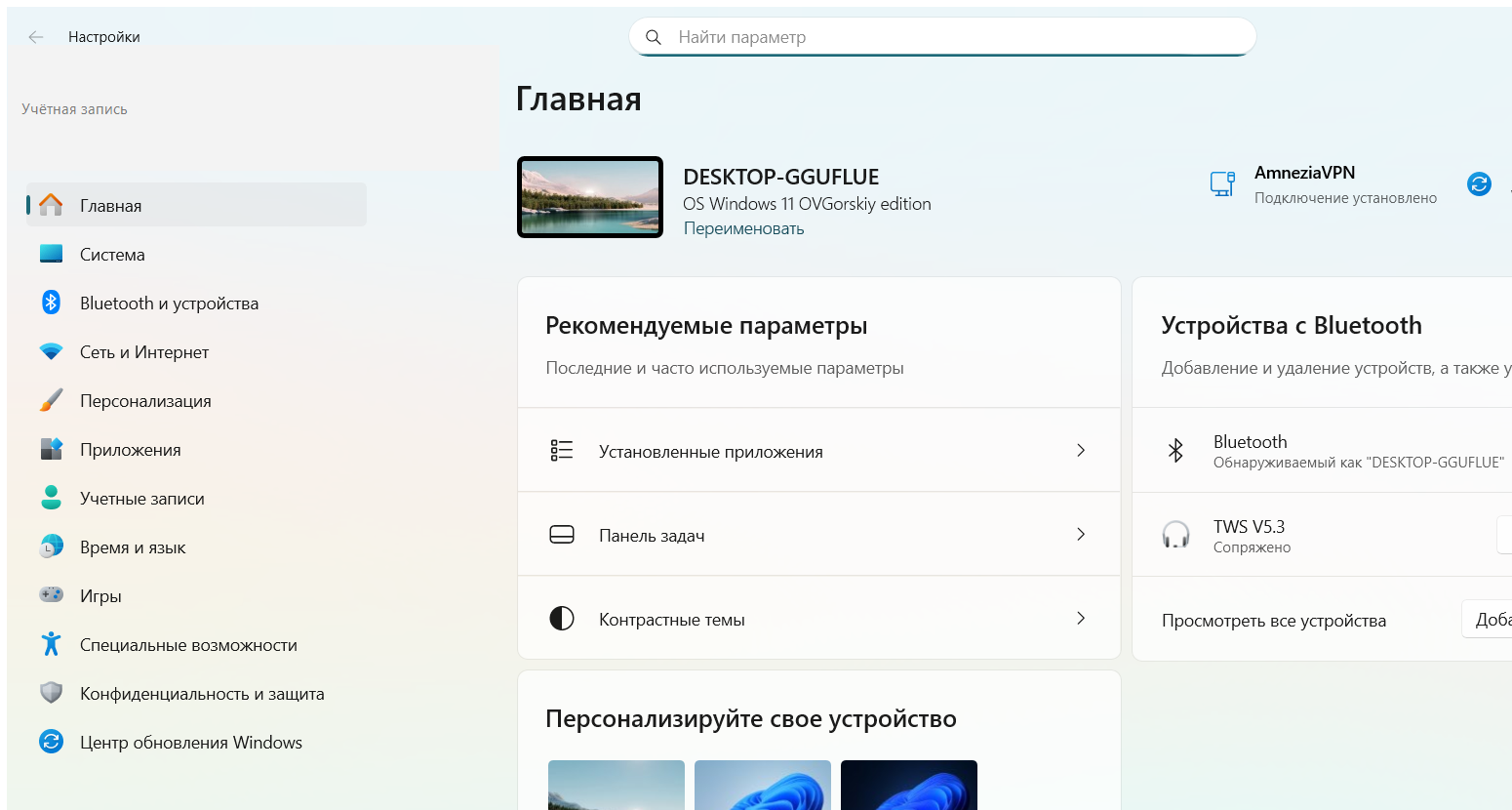Select the dark blue bloom theme thumbnail

(909, 785)
